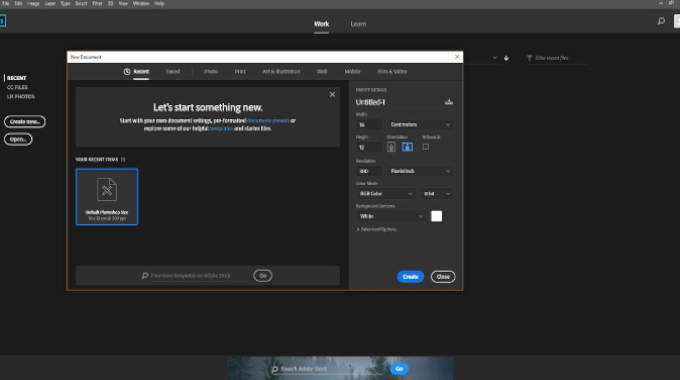Open the View menu

(x=123, y=3)
